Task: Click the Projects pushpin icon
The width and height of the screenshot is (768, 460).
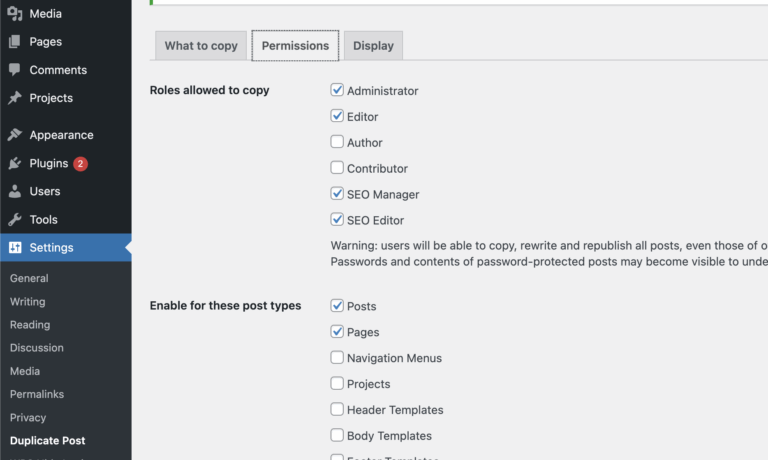Action: point(15,98)
